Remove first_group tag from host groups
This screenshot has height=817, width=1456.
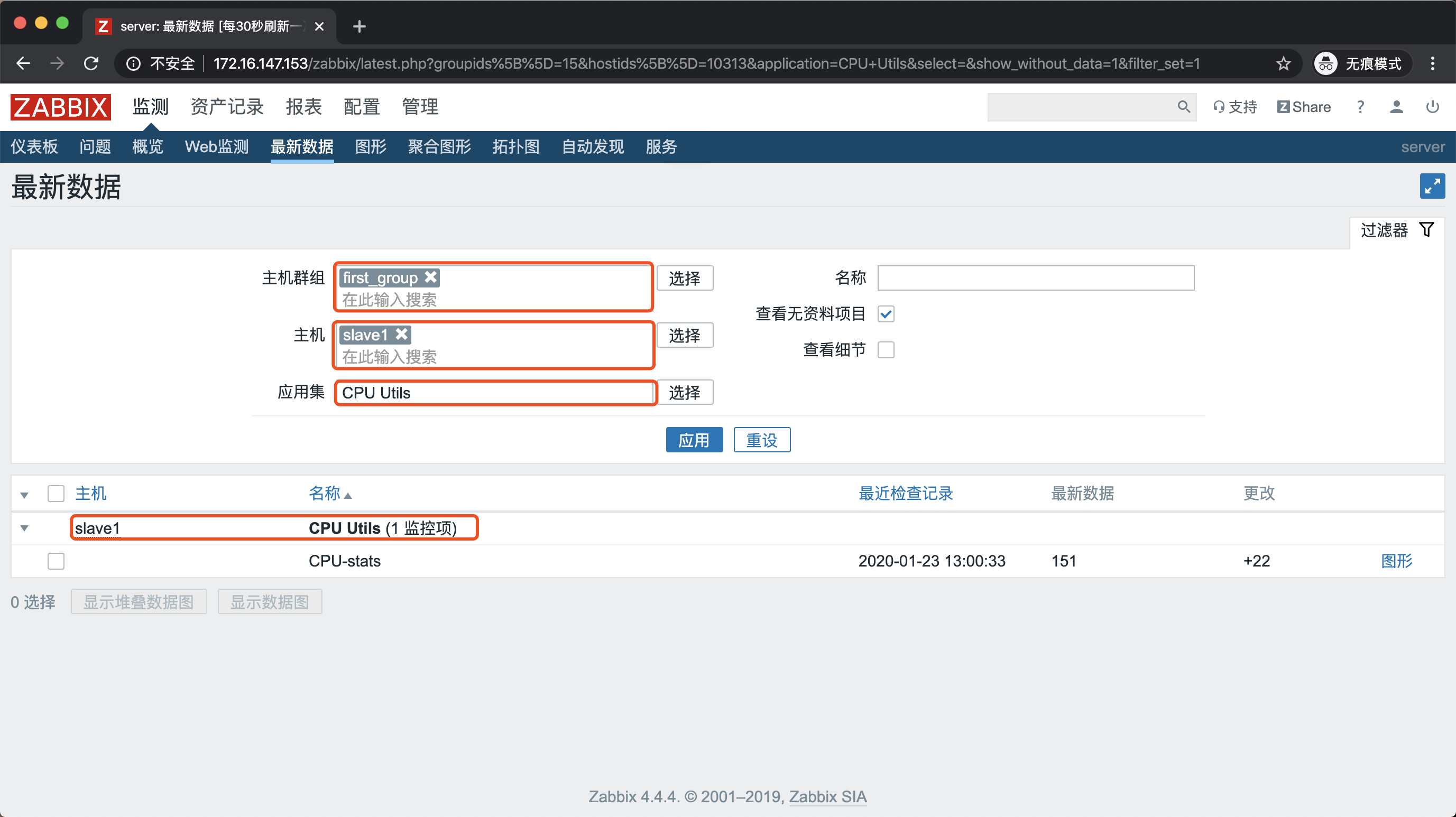(x=431, y=277)
